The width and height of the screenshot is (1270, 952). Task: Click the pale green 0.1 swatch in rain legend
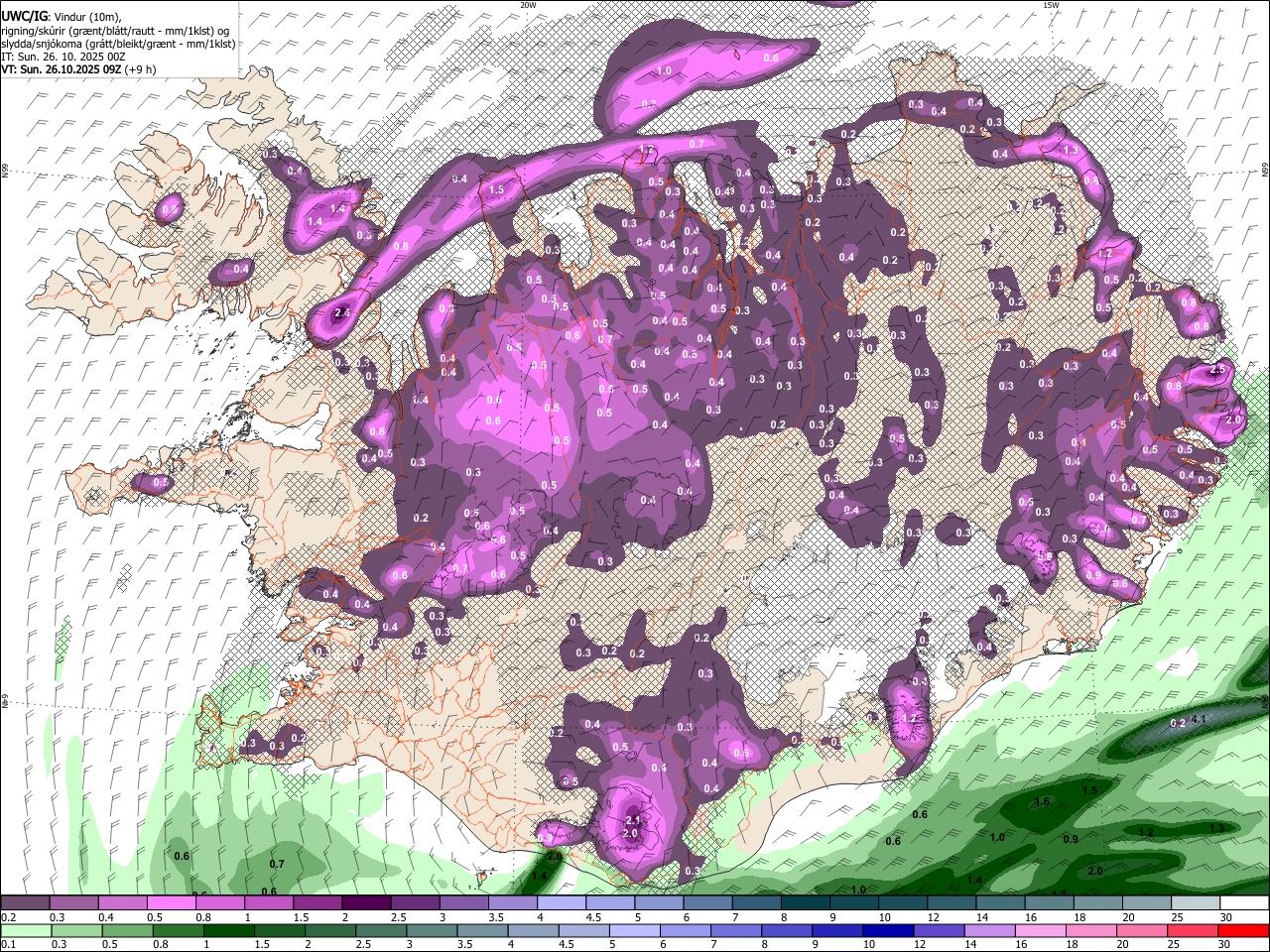[26, 930]
